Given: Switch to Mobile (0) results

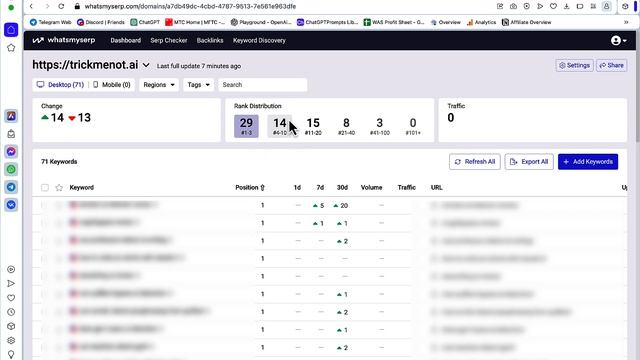Looking at the screenshot, I should point(112,84).
